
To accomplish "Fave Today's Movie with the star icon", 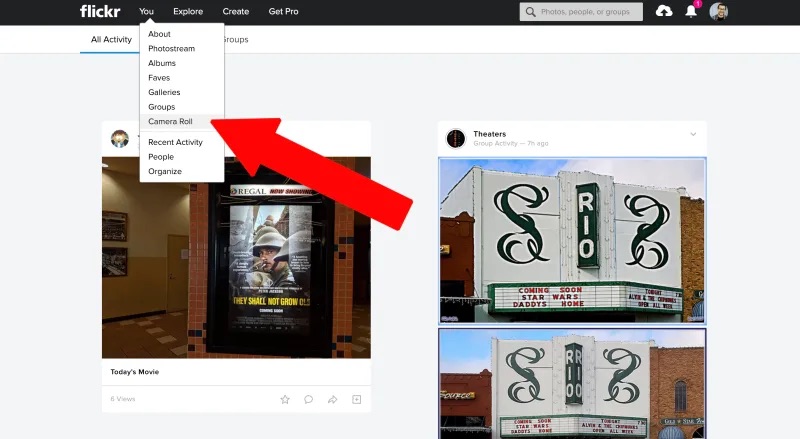I will 285,399.
